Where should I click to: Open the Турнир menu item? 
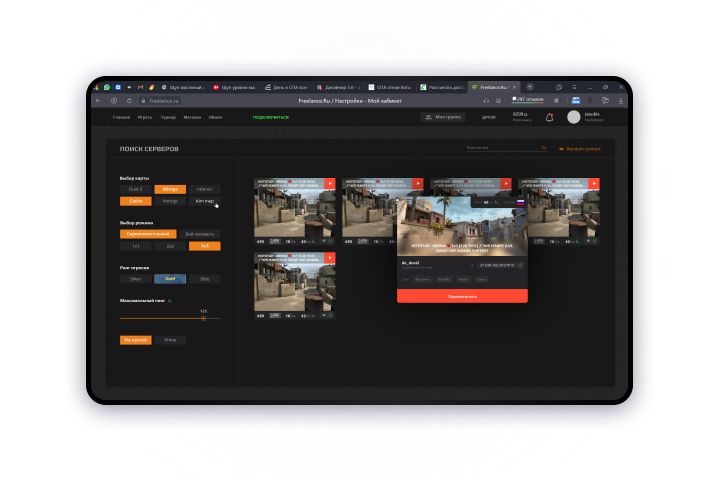(x=168, y=117)
